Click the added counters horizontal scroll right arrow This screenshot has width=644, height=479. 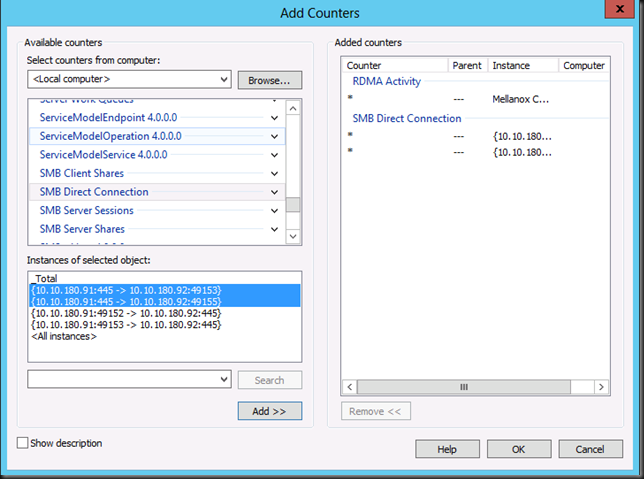601,387
